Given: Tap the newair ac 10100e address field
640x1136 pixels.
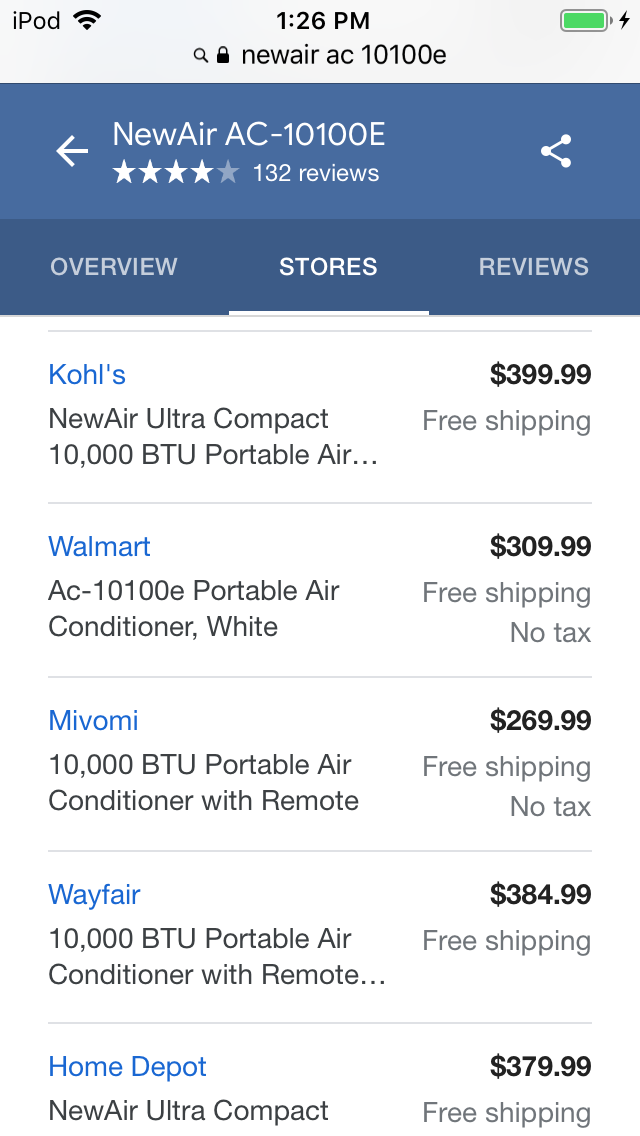Looking at the screenshot, I should (x=344, y=54).
